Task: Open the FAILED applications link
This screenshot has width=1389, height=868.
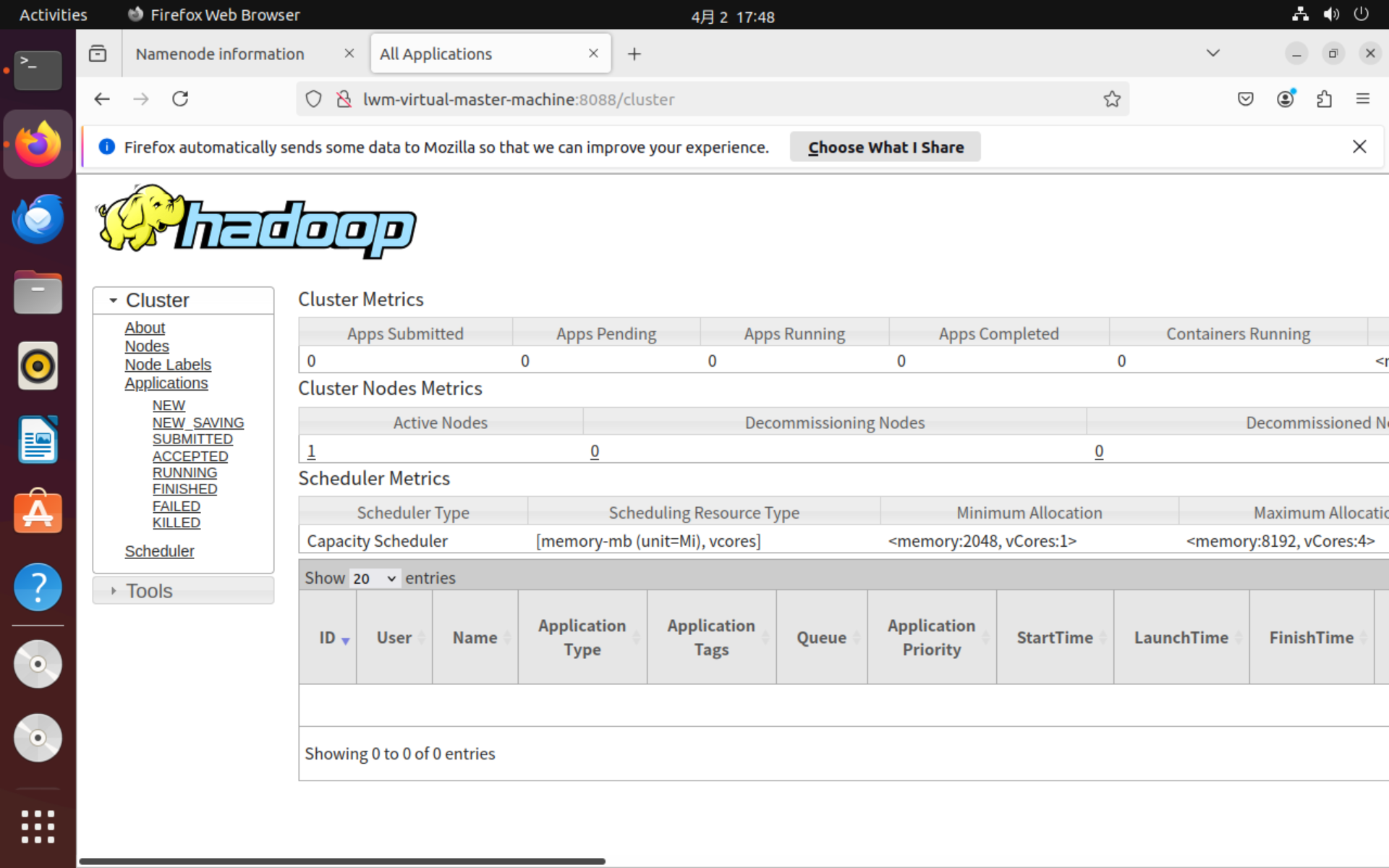Action: coord(176,506)
